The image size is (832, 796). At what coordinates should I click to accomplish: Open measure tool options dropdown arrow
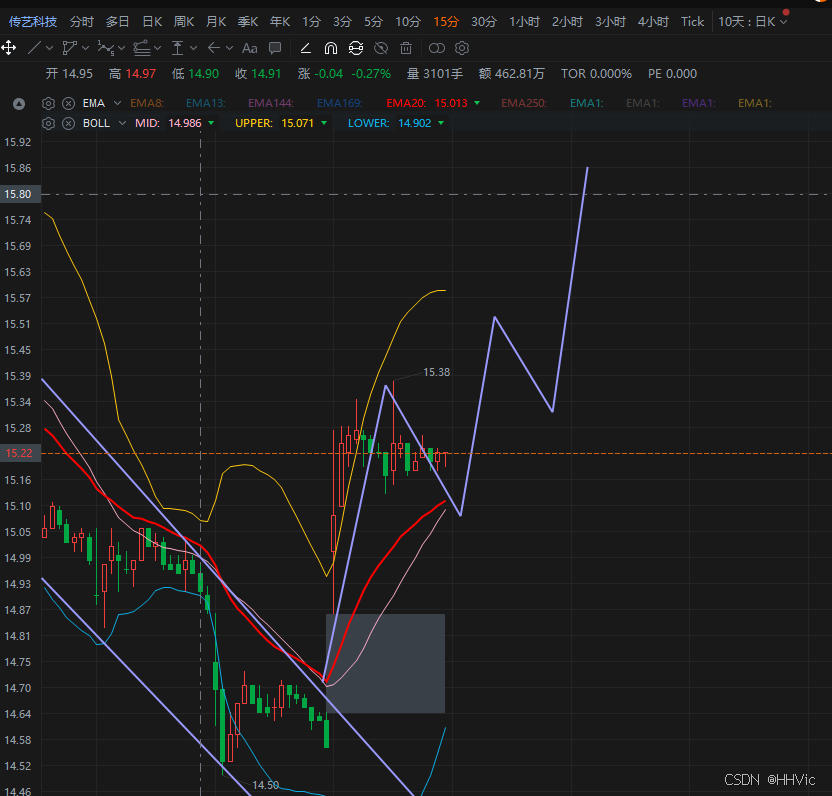point(194,48)
